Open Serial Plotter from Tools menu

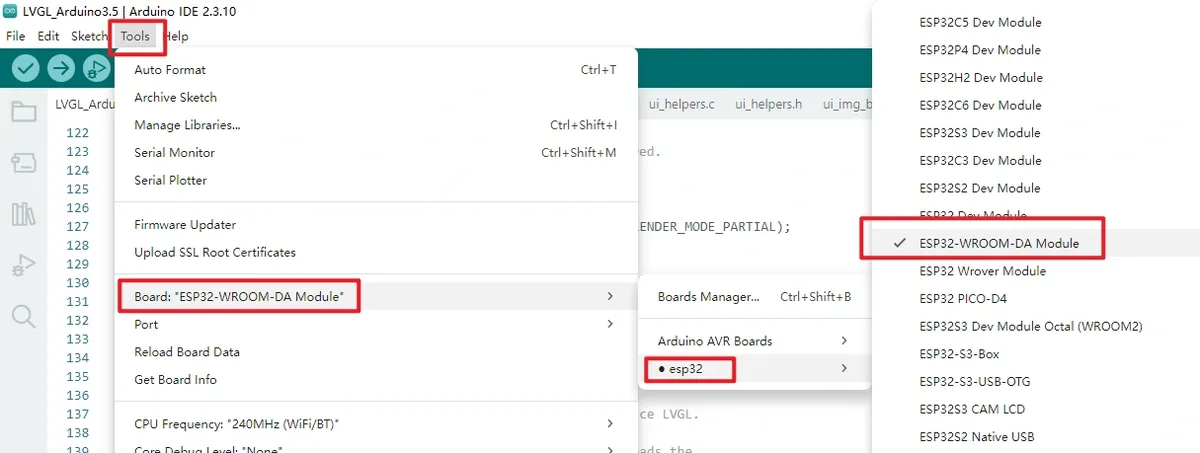[x=376, y=180]
